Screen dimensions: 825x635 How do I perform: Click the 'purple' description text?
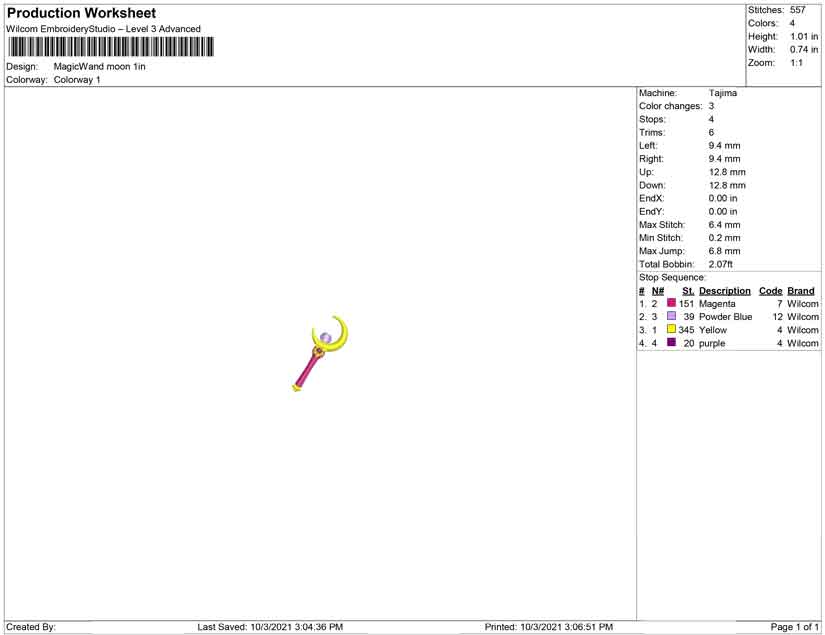point(712,344)
